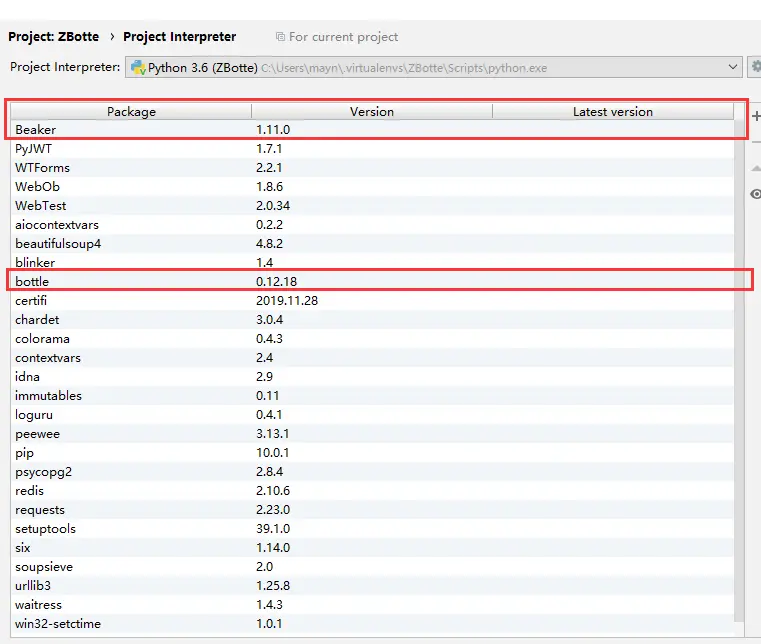
Task: Click the Latest version column header
Action: 612,112
